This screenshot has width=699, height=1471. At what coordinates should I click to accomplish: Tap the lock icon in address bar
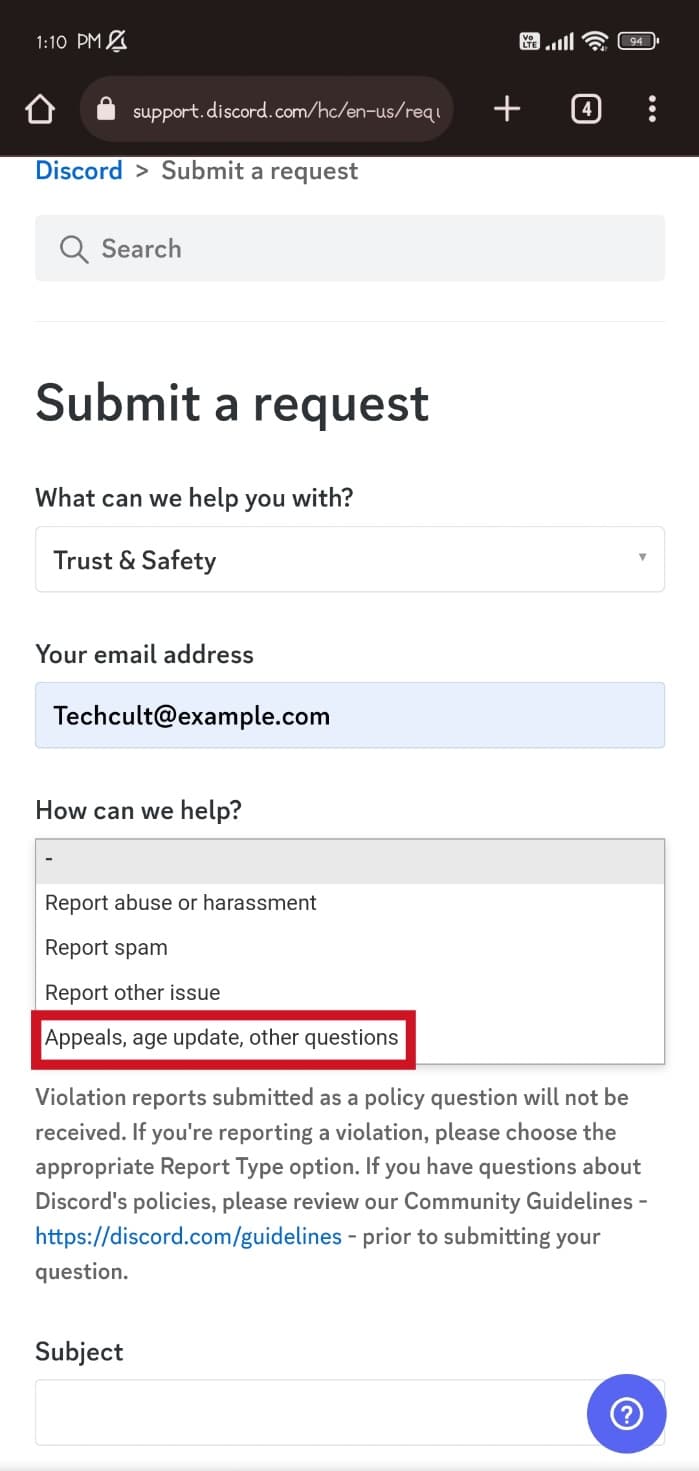[x=106, y=110]
